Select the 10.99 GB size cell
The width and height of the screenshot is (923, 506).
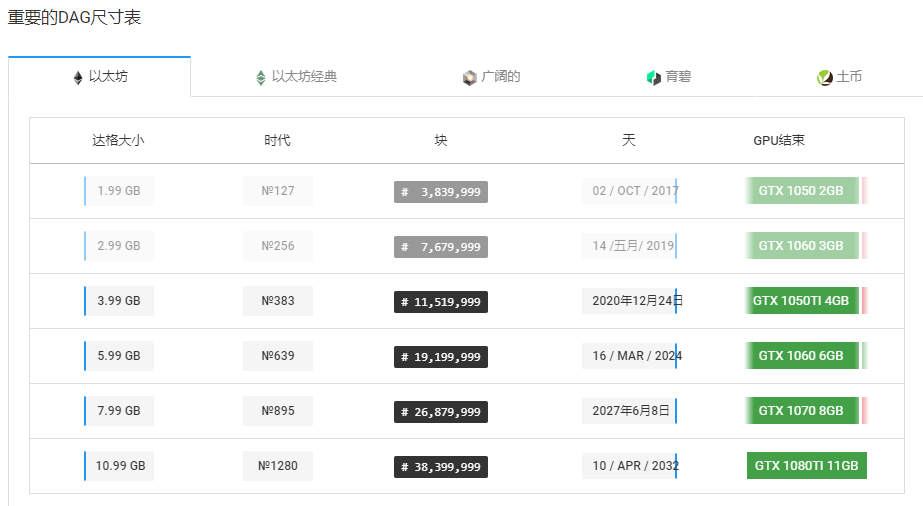click(x=119, y=465)
